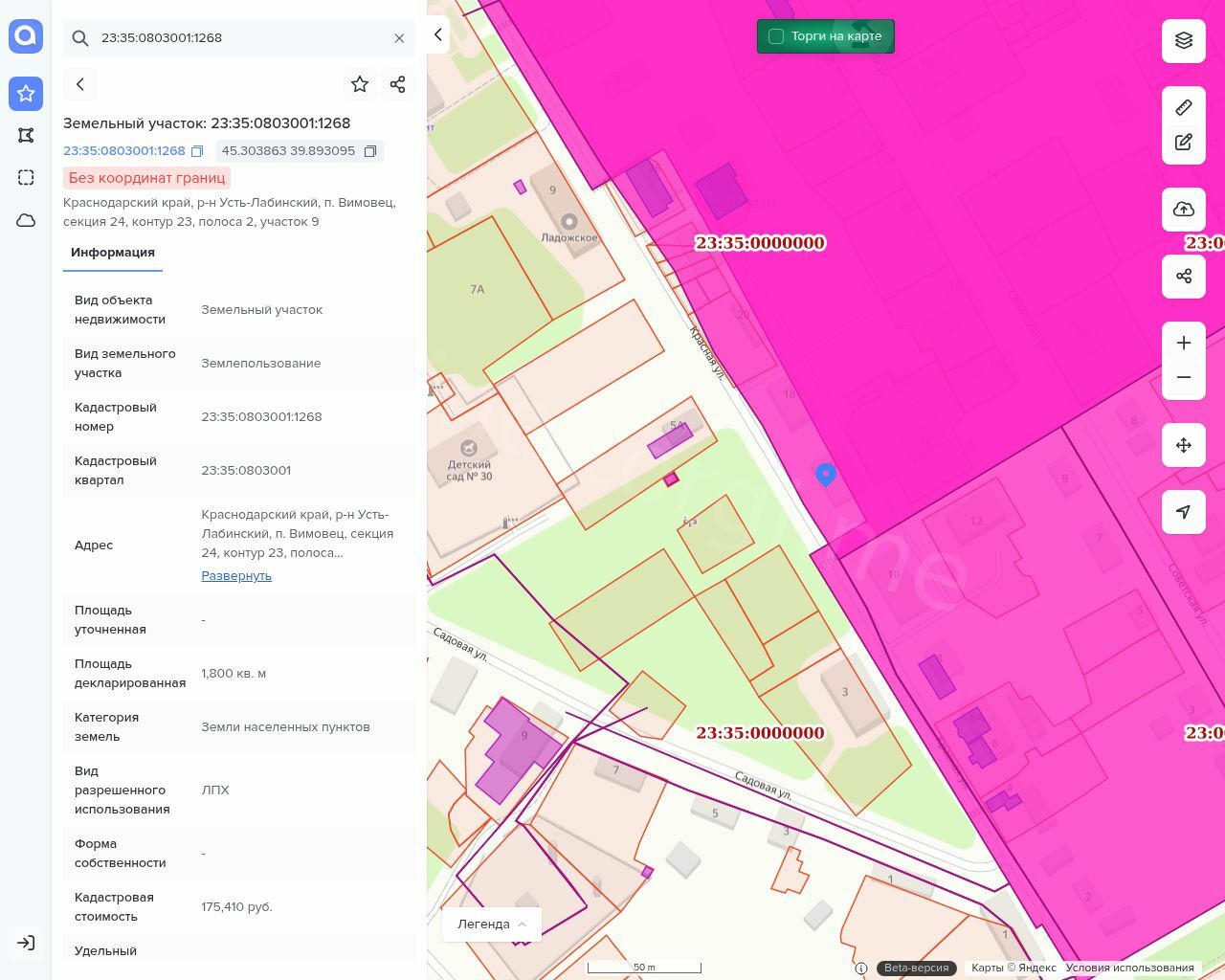1225x980 pixels.
Task: Select the ruler measurement tool
Action: [x=1184, y=107]
